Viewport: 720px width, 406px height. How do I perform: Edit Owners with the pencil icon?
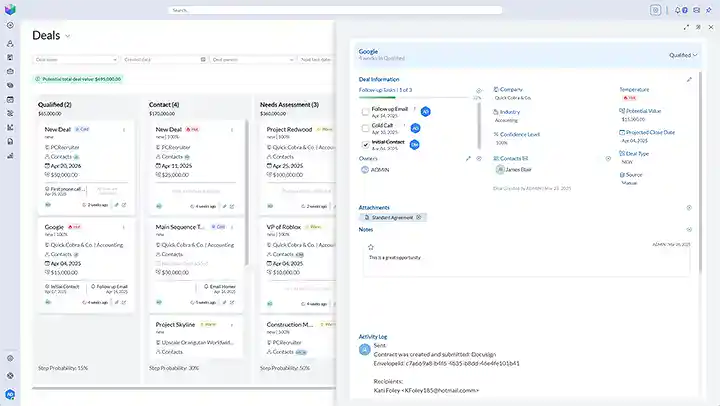(468, 158)
